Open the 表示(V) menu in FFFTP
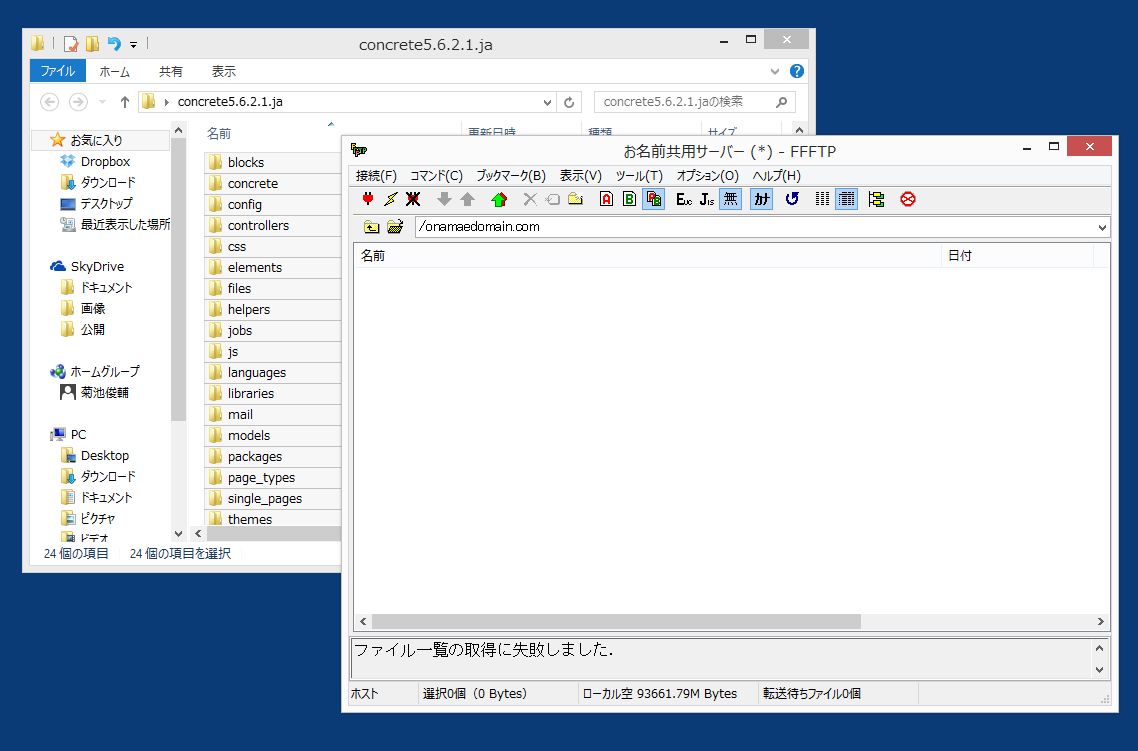 [x=581, y=176]
